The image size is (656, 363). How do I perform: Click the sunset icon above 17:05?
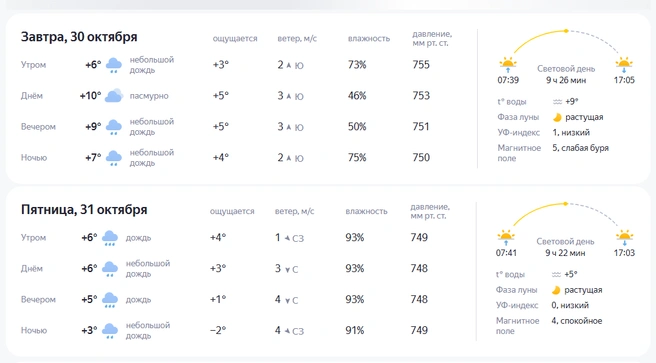[x=624, y=64]
